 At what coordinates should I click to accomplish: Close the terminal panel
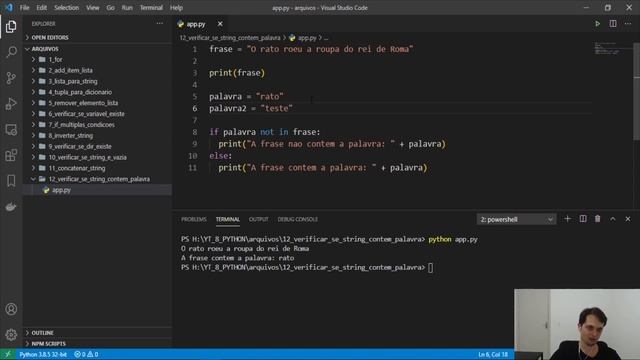point(628,219)
